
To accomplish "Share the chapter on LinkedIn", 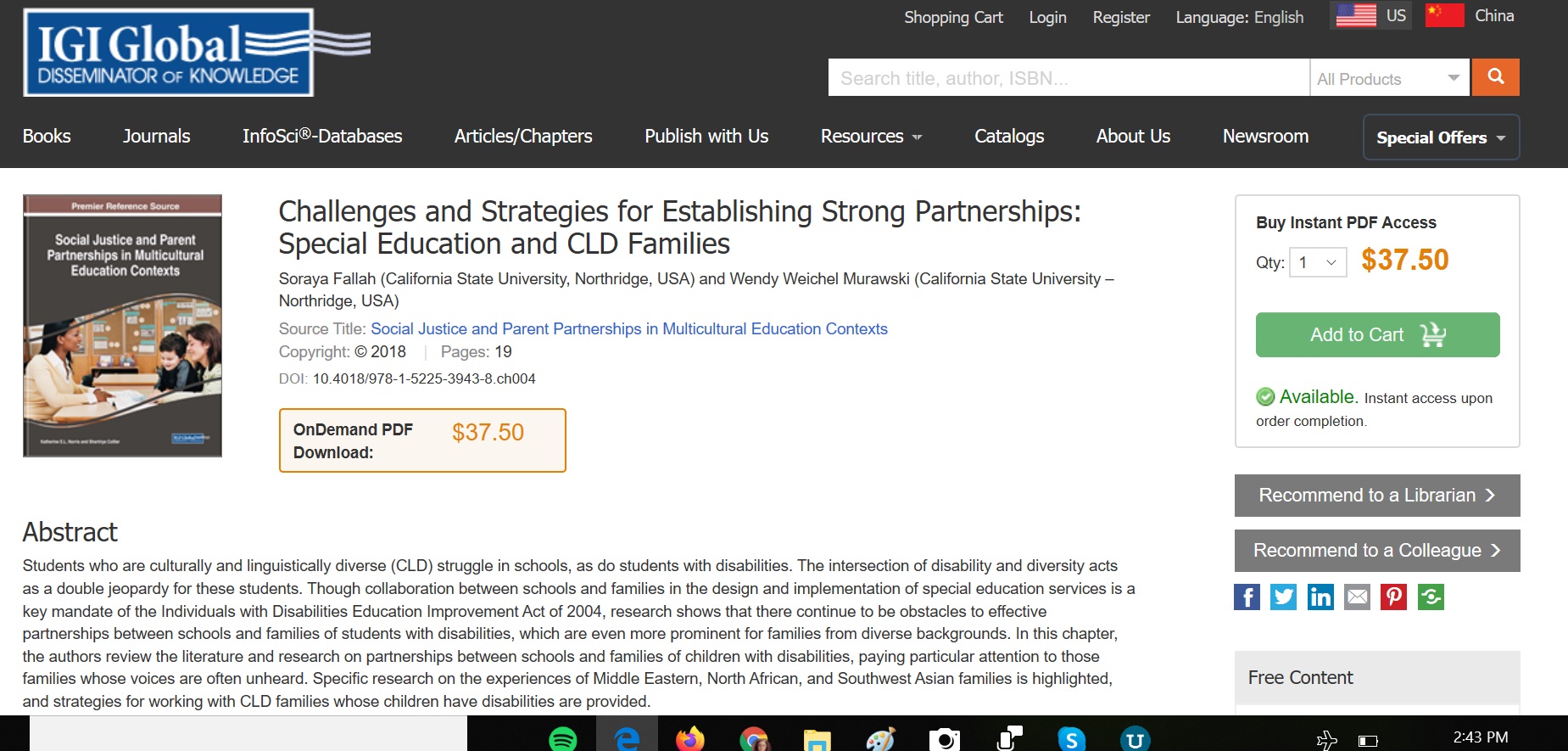I will 1320,597.
